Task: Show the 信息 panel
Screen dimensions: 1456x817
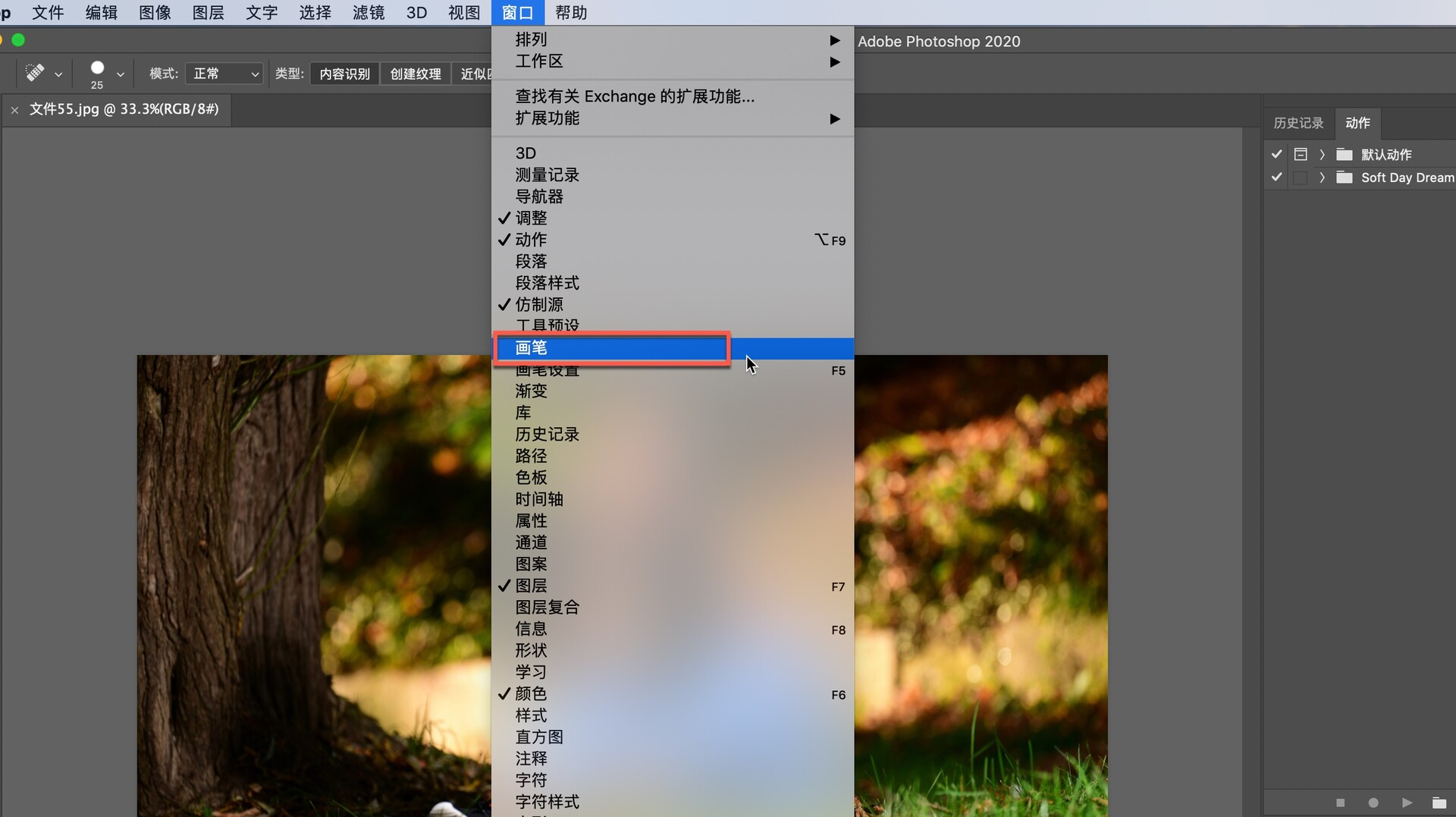Action: 673,629
